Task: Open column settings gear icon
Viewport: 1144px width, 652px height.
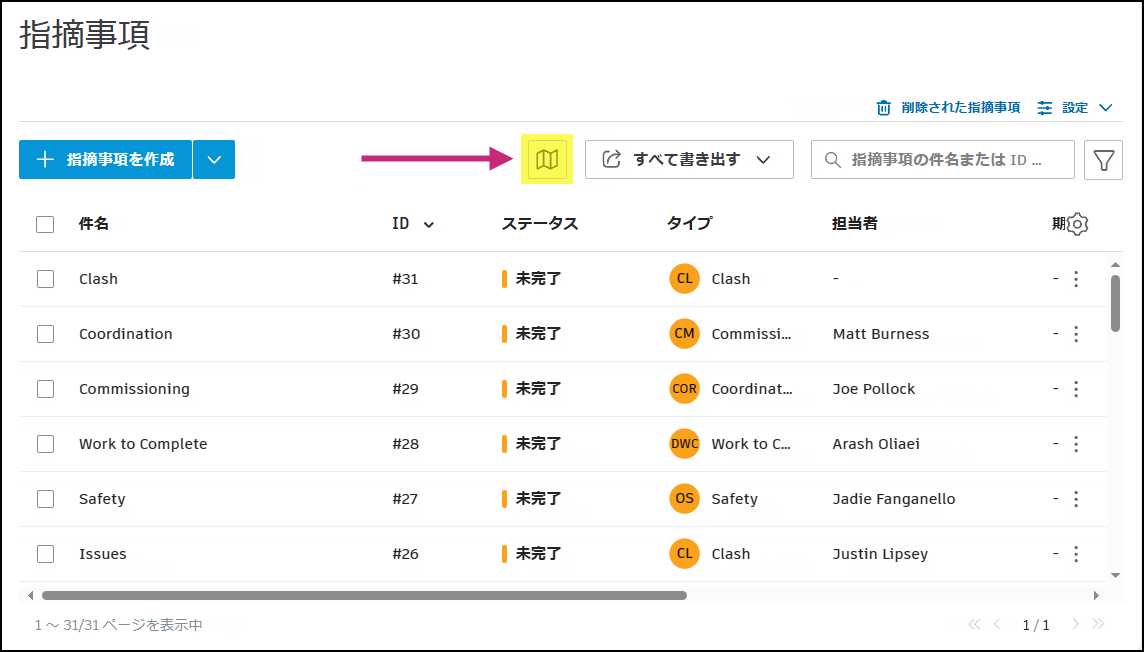Action: tap(1077, 225)
